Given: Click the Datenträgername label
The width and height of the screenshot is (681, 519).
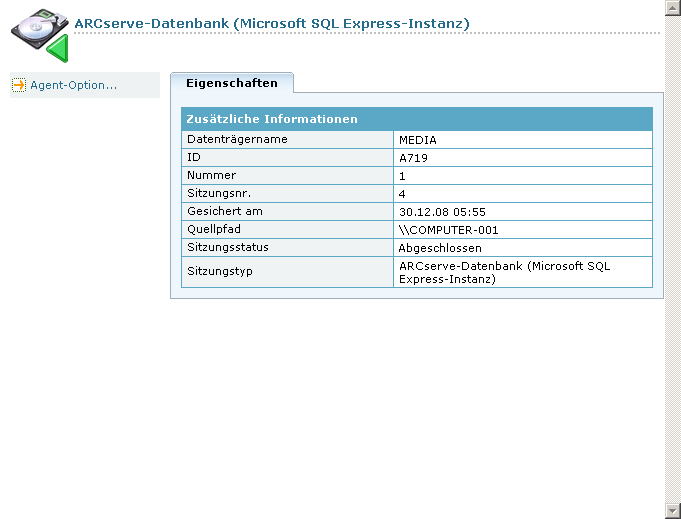Looking at the screenshot, I should point(237,139).
